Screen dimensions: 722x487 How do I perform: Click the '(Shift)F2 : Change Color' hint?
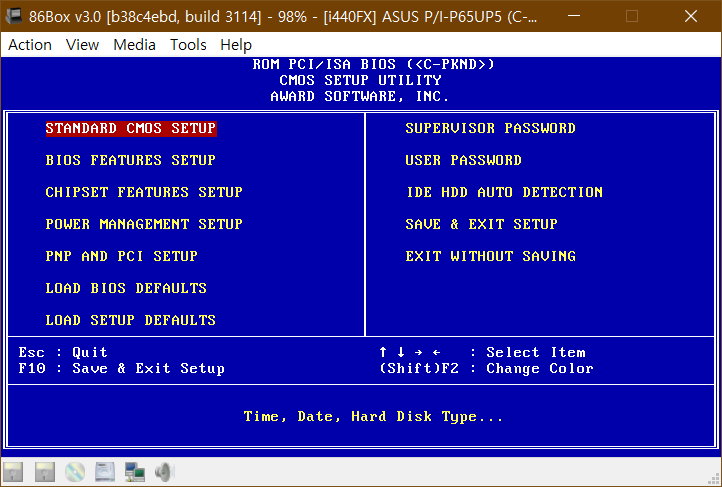486,369
